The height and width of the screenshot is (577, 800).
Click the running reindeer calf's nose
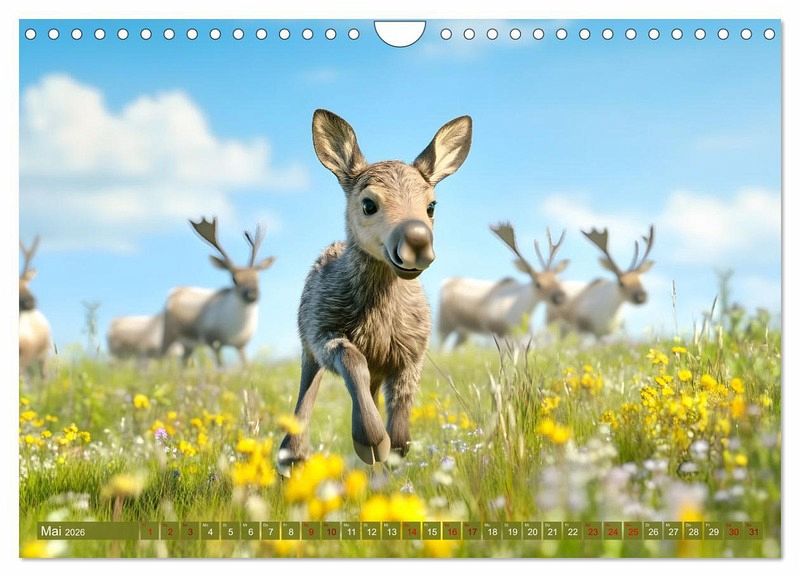click(413, 244)
